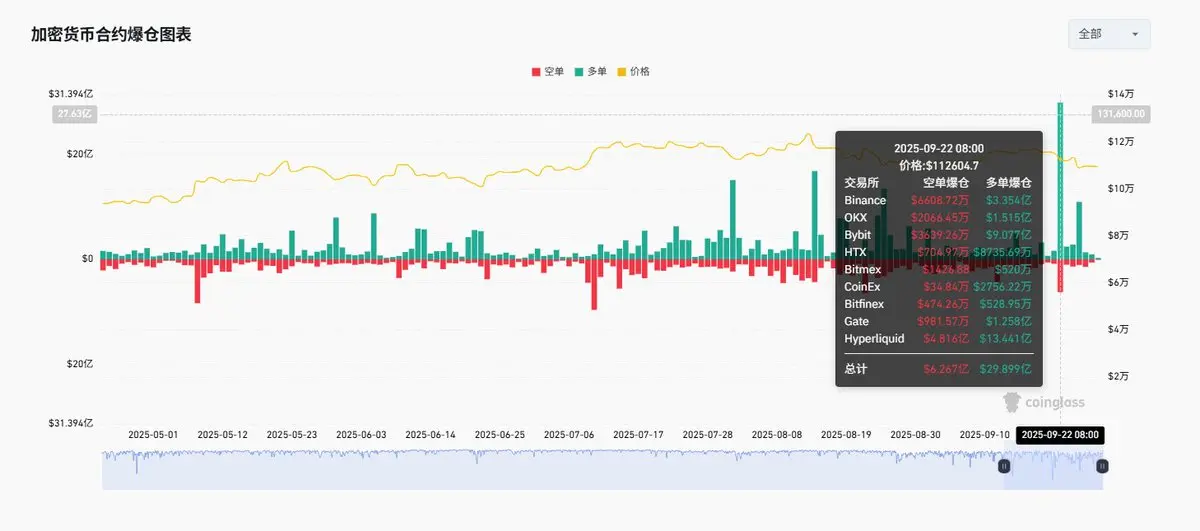
Task: Toggle the 价格 yellow legend series
Action: (x=634, y=72)
